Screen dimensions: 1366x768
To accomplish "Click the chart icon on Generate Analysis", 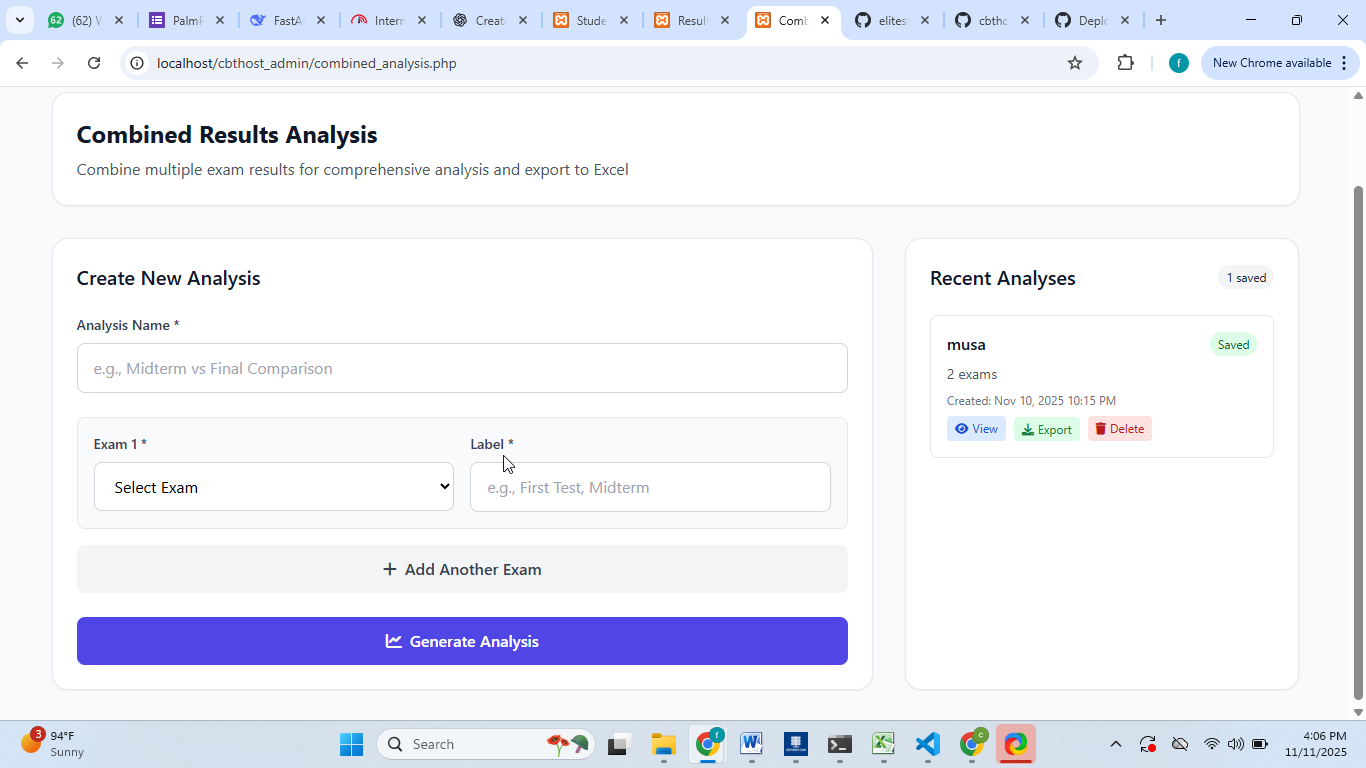I will point(394,641).
